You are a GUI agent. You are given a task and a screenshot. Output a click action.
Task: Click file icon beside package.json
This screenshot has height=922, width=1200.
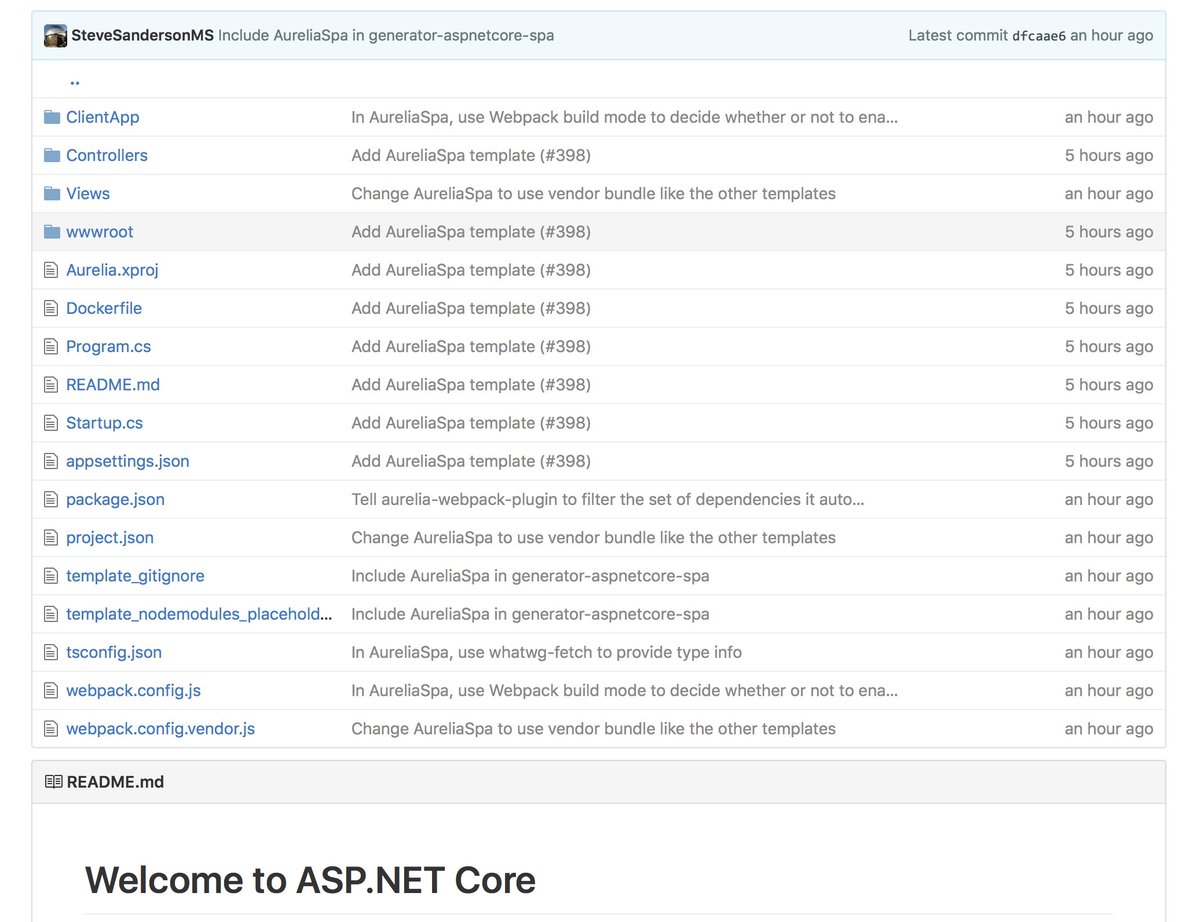point(52,499)
